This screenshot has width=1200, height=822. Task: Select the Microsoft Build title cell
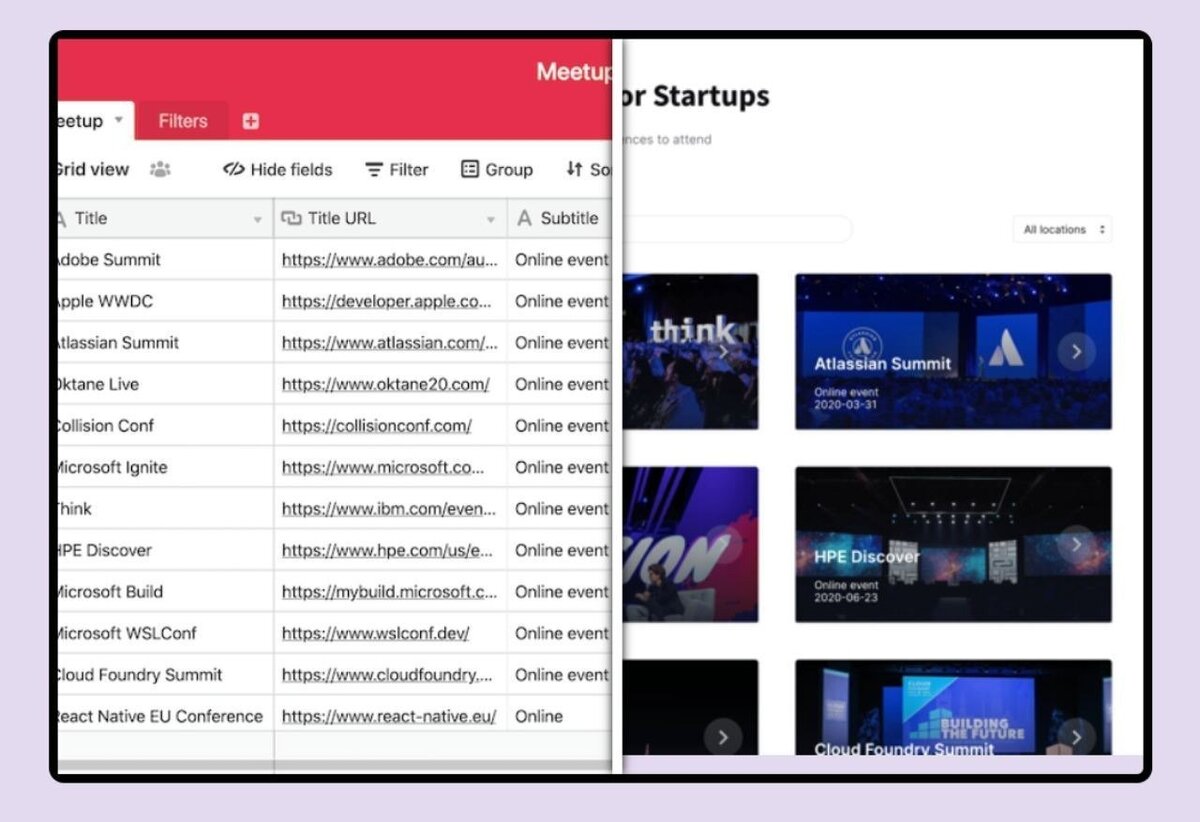pos(165,592)
